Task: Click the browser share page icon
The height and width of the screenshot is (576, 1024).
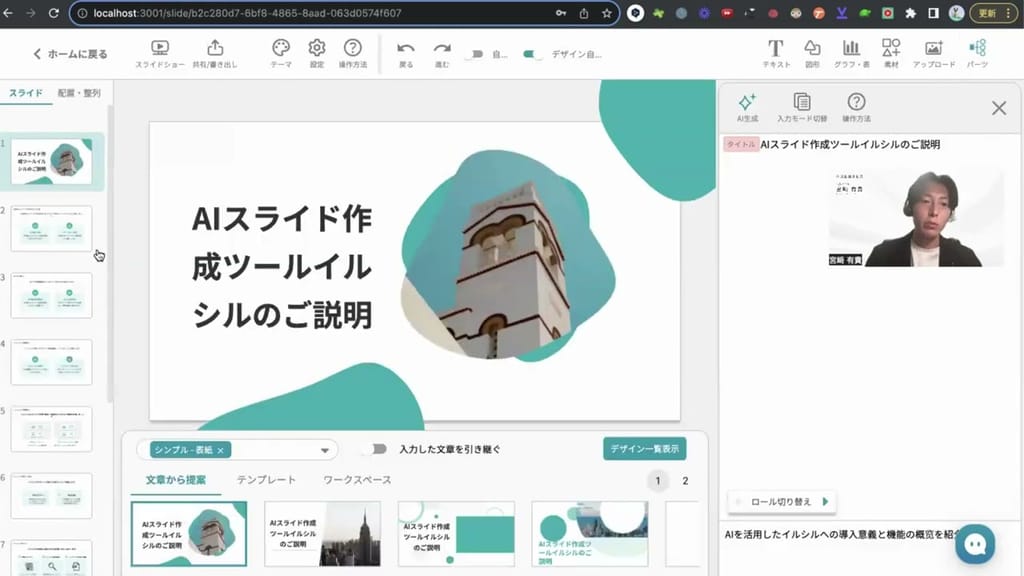Action: [584, 13]
